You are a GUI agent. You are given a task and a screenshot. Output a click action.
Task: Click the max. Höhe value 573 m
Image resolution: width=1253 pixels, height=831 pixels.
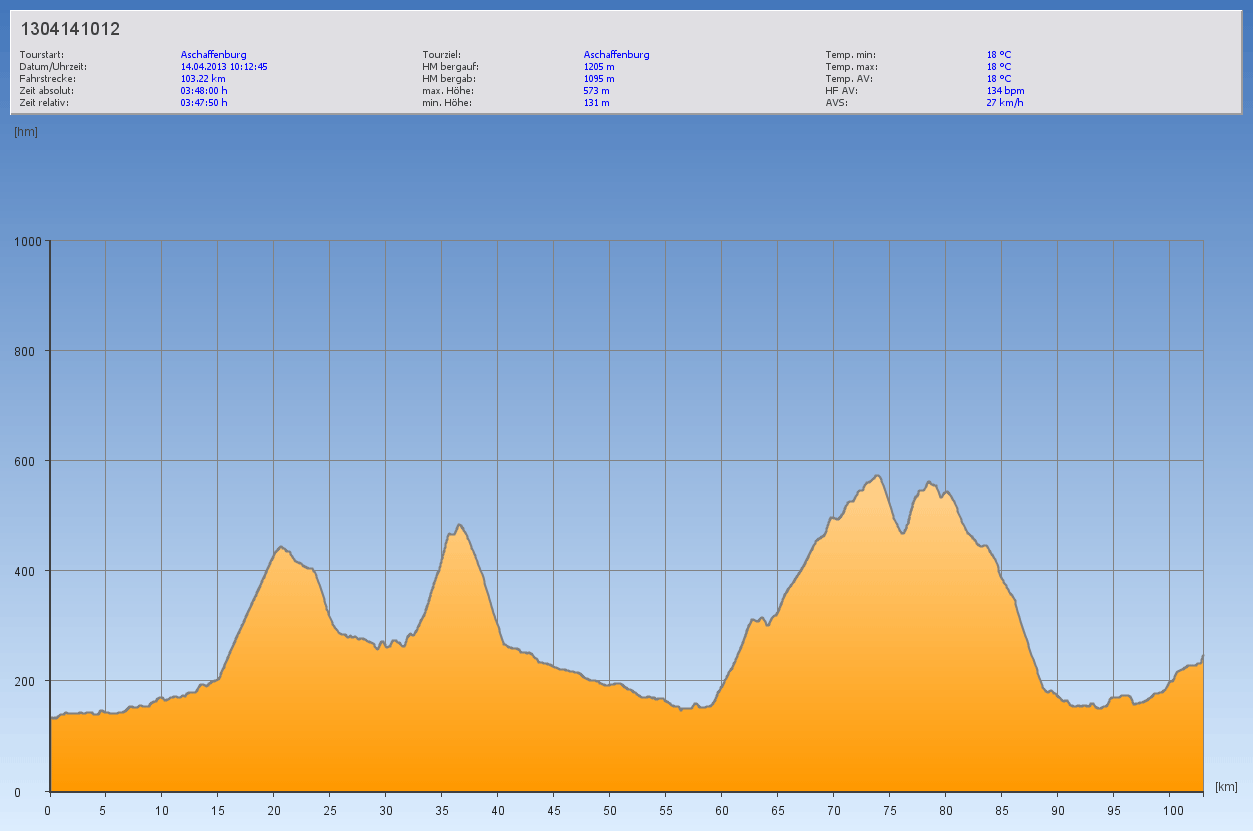point(596,90)
